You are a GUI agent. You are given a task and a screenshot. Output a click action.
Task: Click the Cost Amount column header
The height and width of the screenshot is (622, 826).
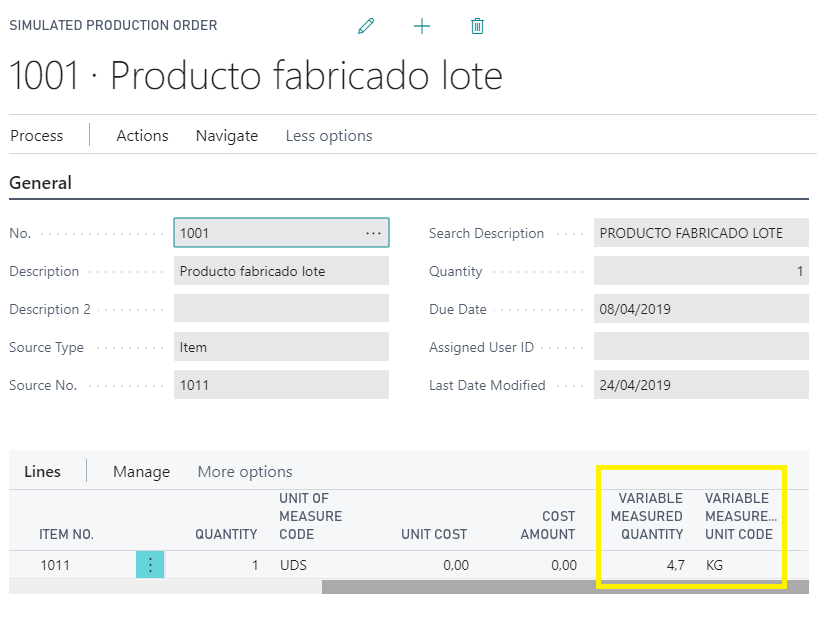tap(548, 525)
